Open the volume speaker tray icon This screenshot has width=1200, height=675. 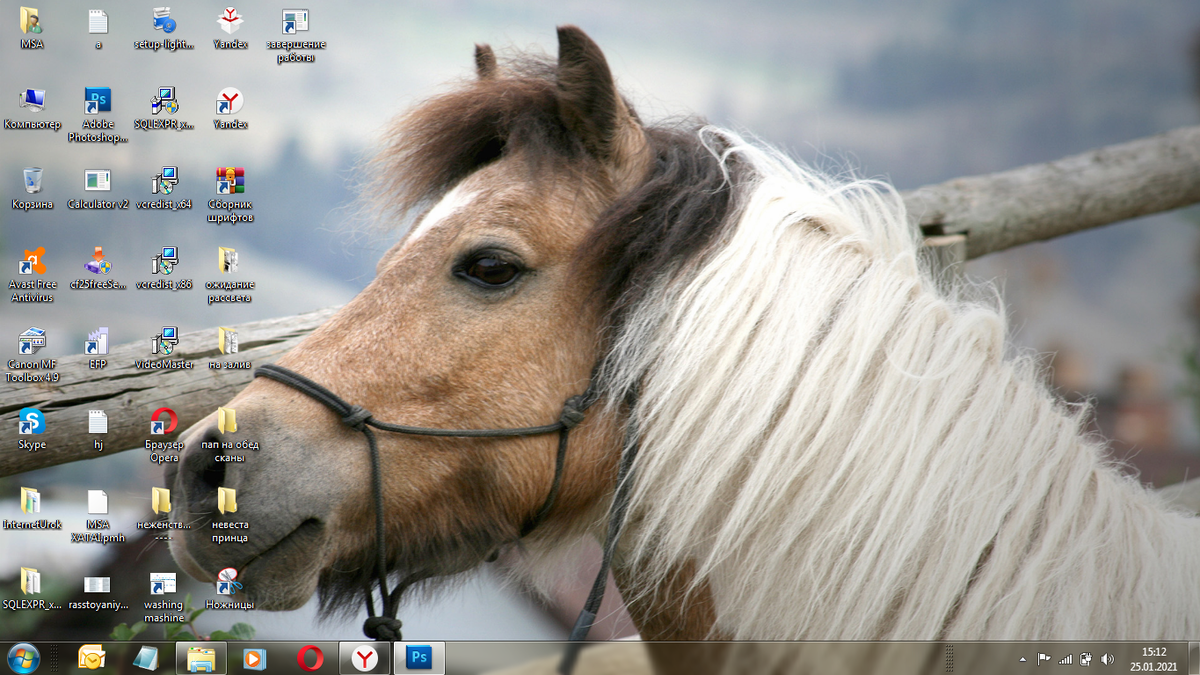pos(1107,659)
